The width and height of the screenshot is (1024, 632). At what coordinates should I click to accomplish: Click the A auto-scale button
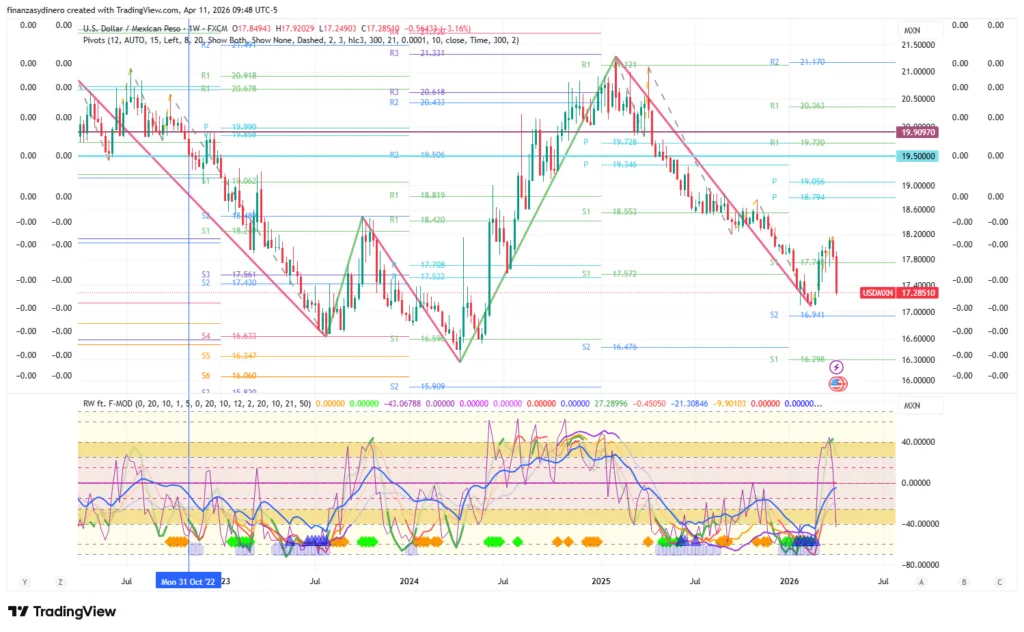tap(920, 581)
